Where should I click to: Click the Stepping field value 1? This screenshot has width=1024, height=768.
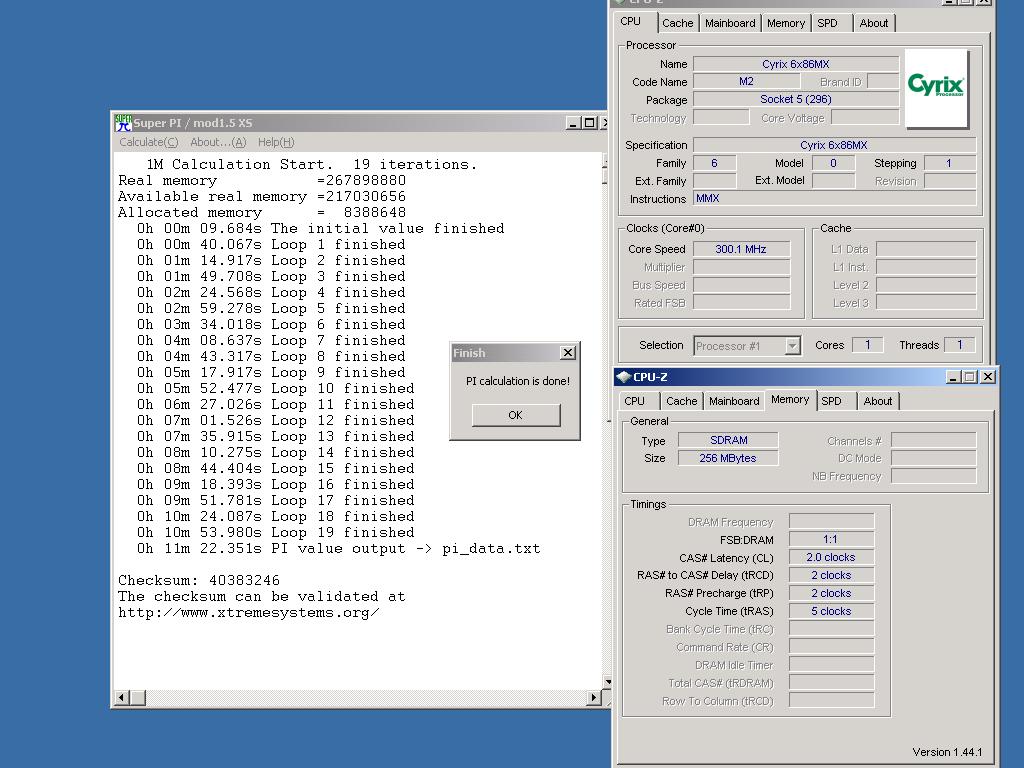(x=950, y=163)
